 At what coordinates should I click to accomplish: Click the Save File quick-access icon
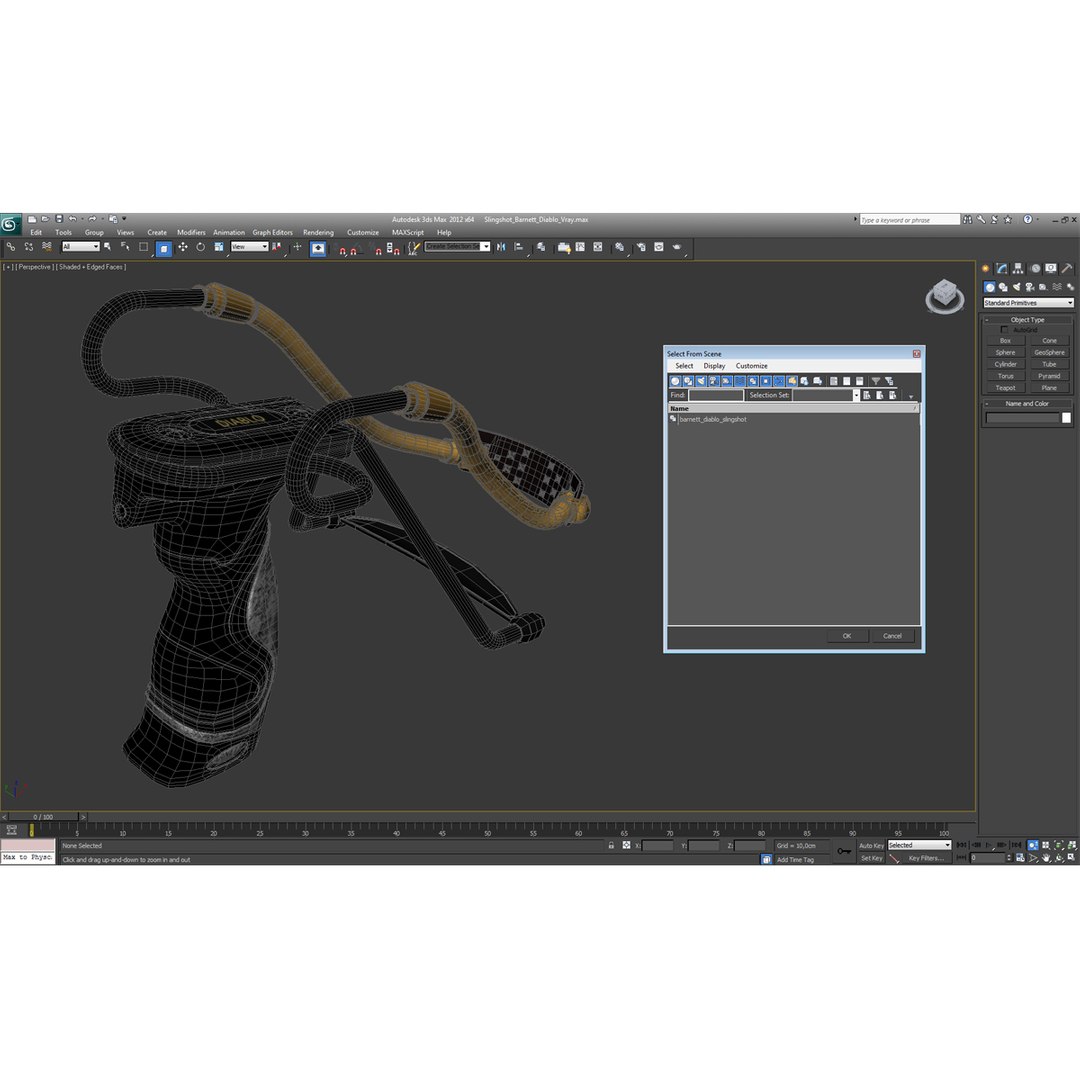click(x=59, y=219)
